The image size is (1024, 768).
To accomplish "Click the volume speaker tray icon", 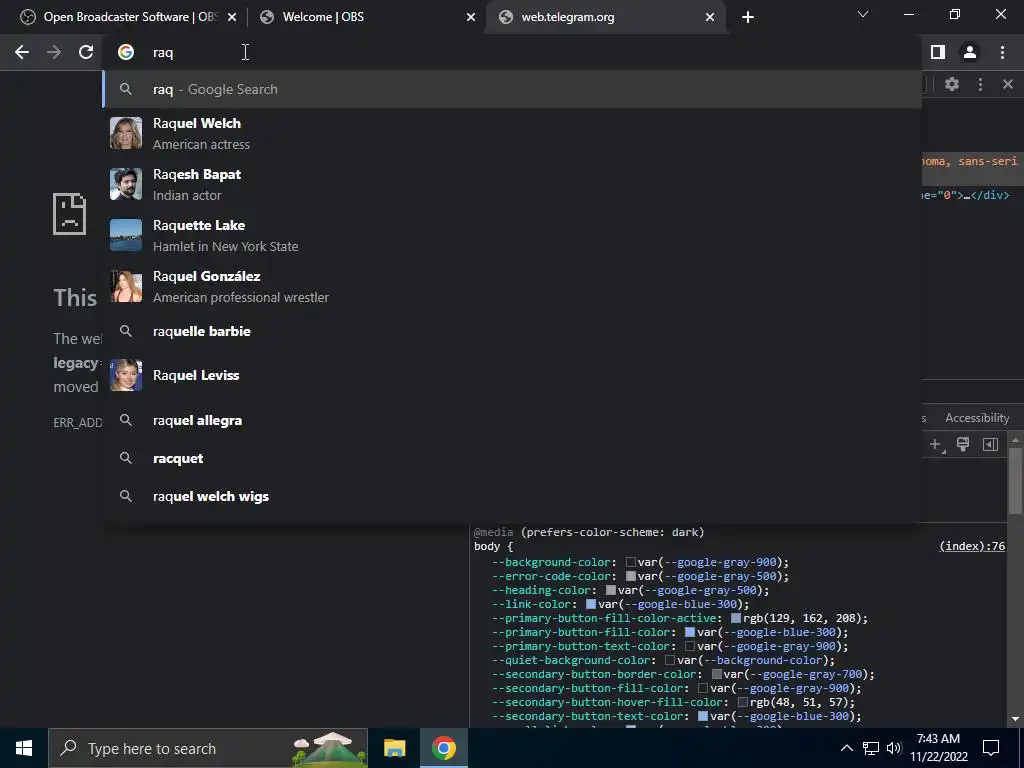I will 894,748.
